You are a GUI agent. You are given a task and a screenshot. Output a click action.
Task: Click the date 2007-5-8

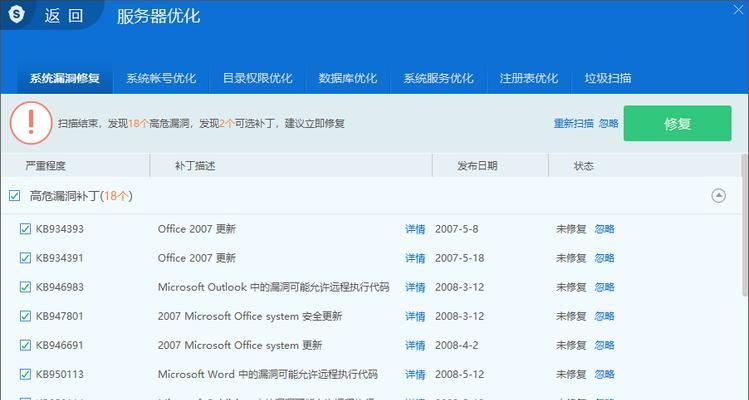click(x=457, y=229)
